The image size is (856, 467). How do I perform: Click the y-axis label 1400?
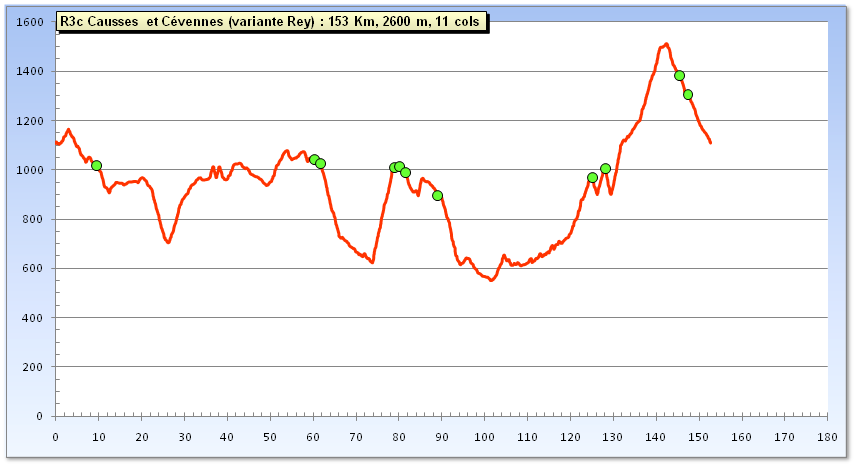pos(29,71)
